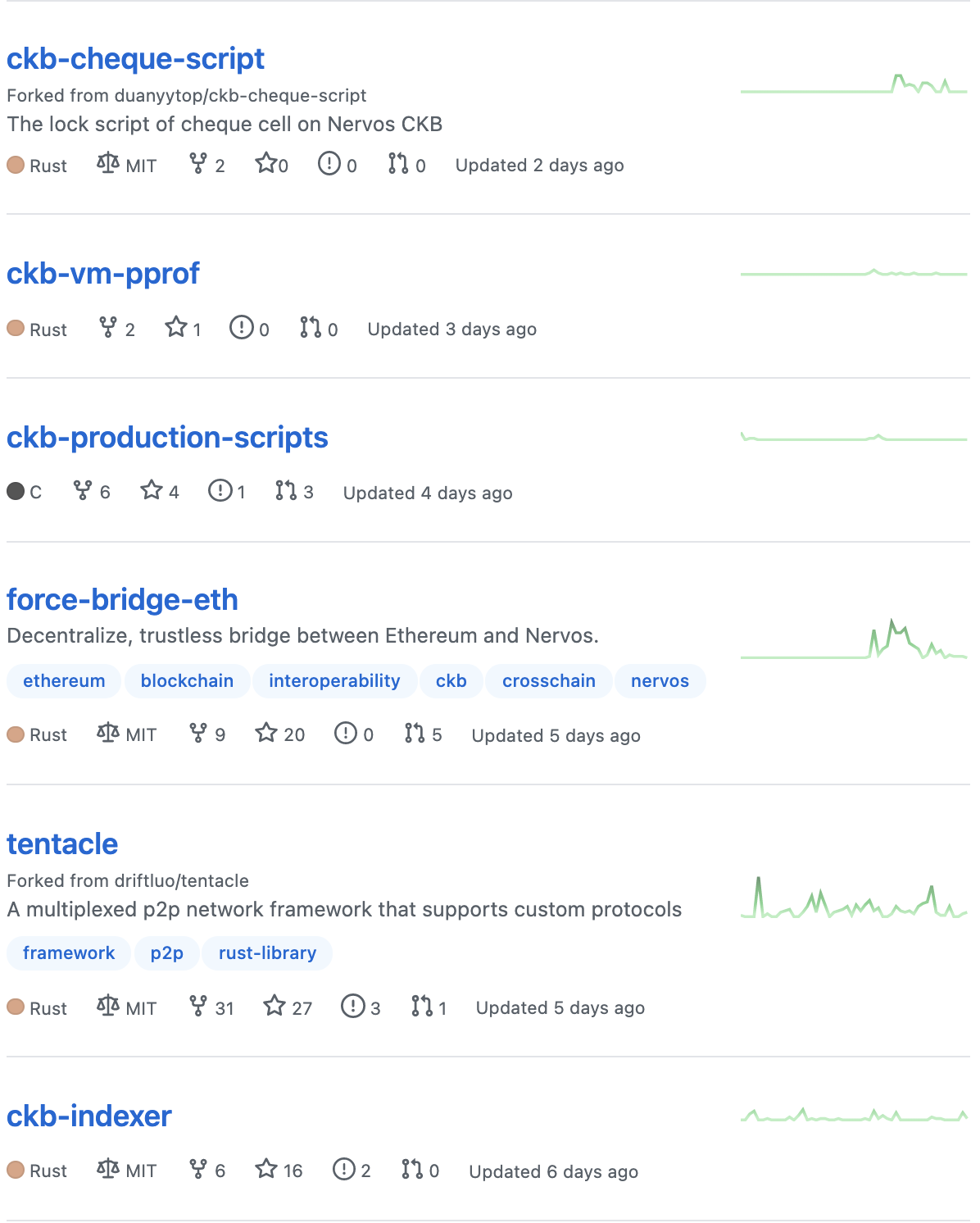View tentacle activity sparkline graph
Screen dimensions: 980x1223
[854, 898]
